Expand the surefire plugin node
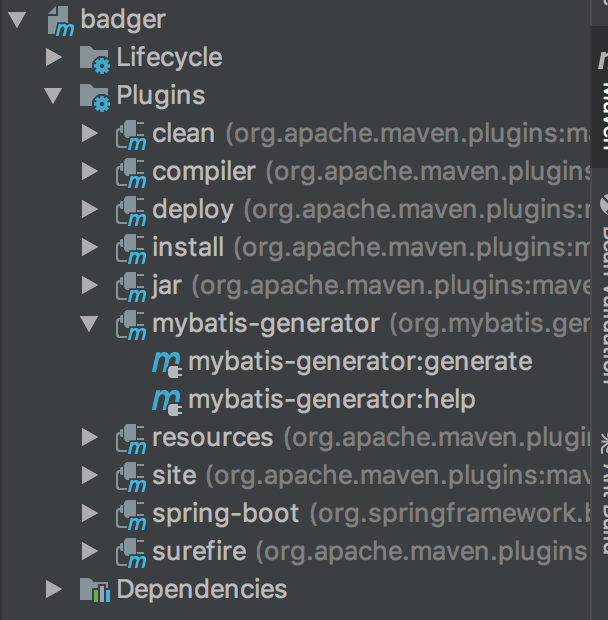 (90, 552)
